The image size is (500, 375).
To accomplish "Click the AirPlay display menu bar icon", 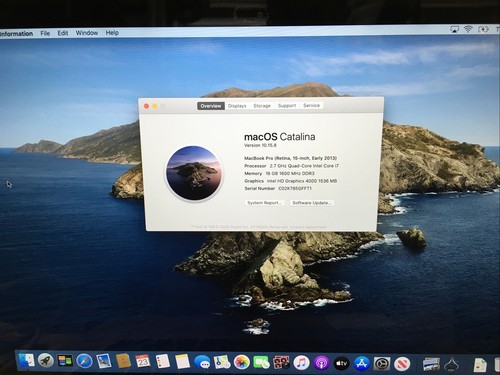I will tap(455, 29).
